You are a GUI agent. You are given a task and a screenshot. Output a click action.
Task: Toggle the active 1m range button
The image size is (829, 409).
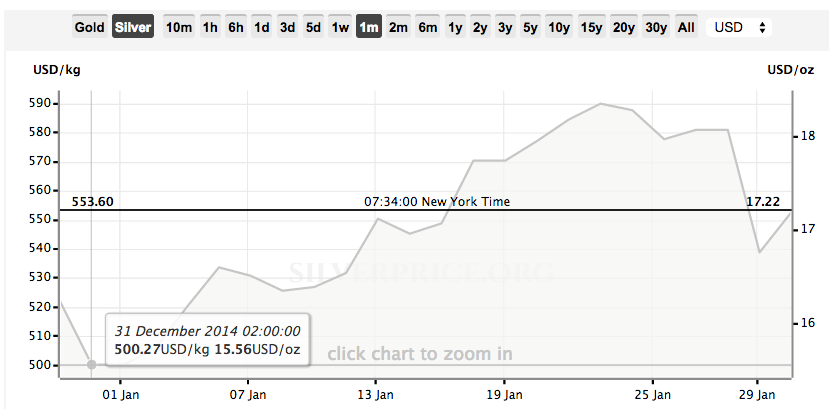click(x=369, y=26)
